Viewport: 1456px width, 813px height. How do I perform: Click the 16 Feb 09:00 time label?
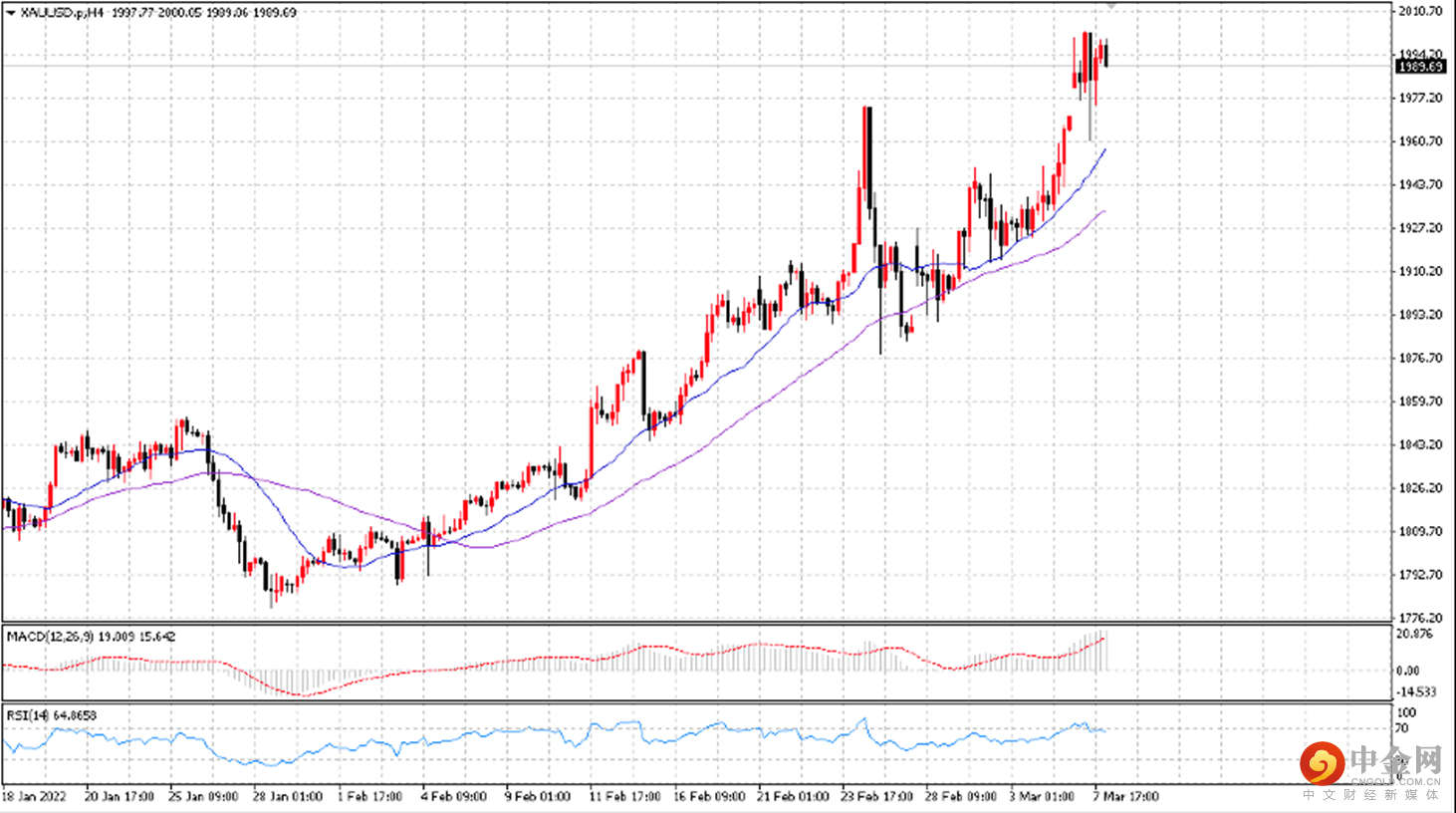coord(710,797)
